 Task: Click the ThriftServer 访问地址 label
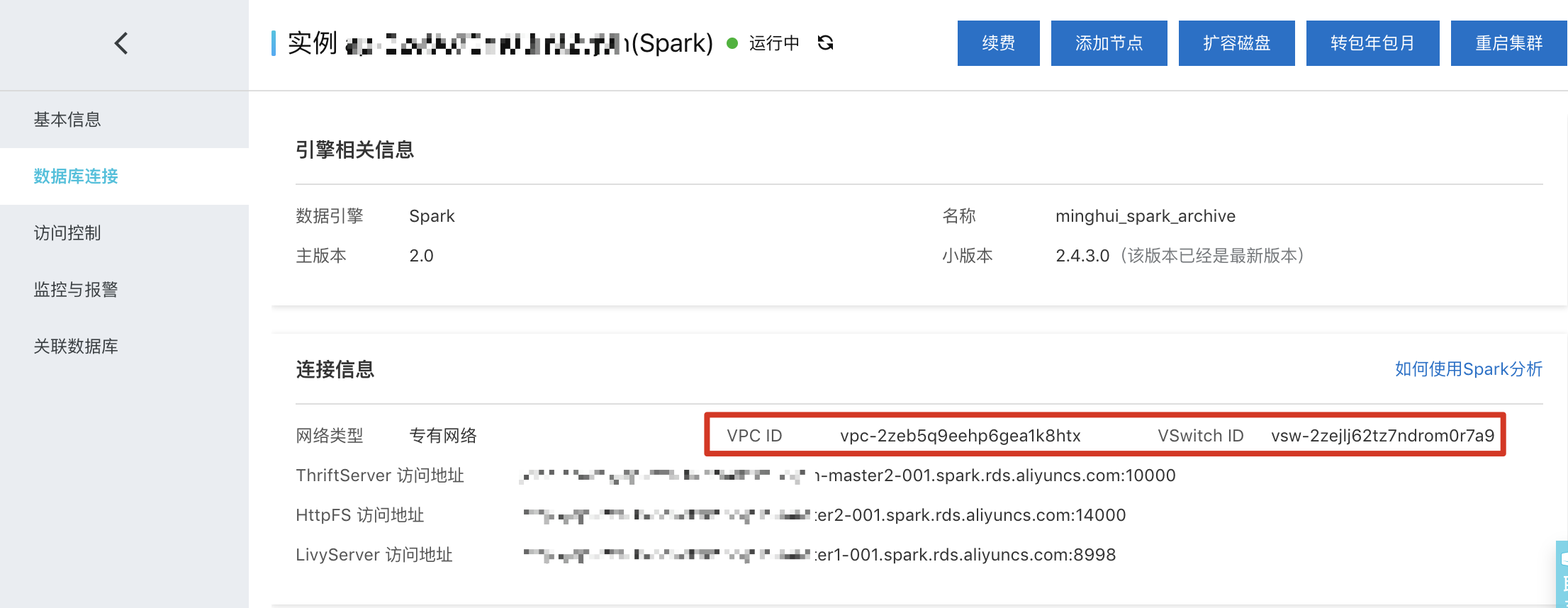[x=380, y=475]
